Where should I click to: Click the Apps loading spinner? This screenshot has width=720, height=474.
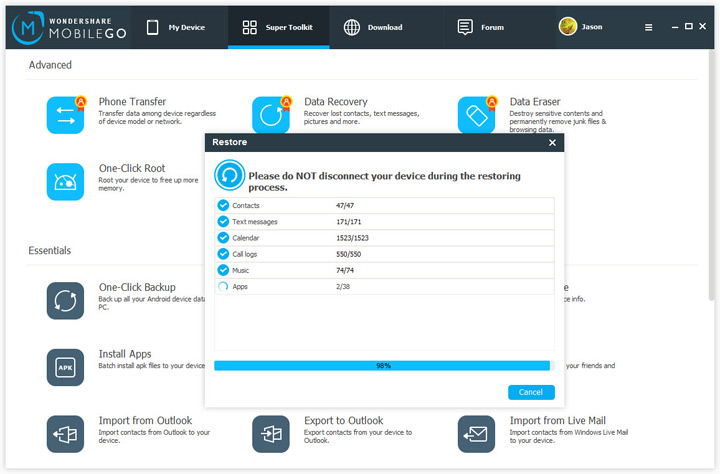click(x=223, y=287)
